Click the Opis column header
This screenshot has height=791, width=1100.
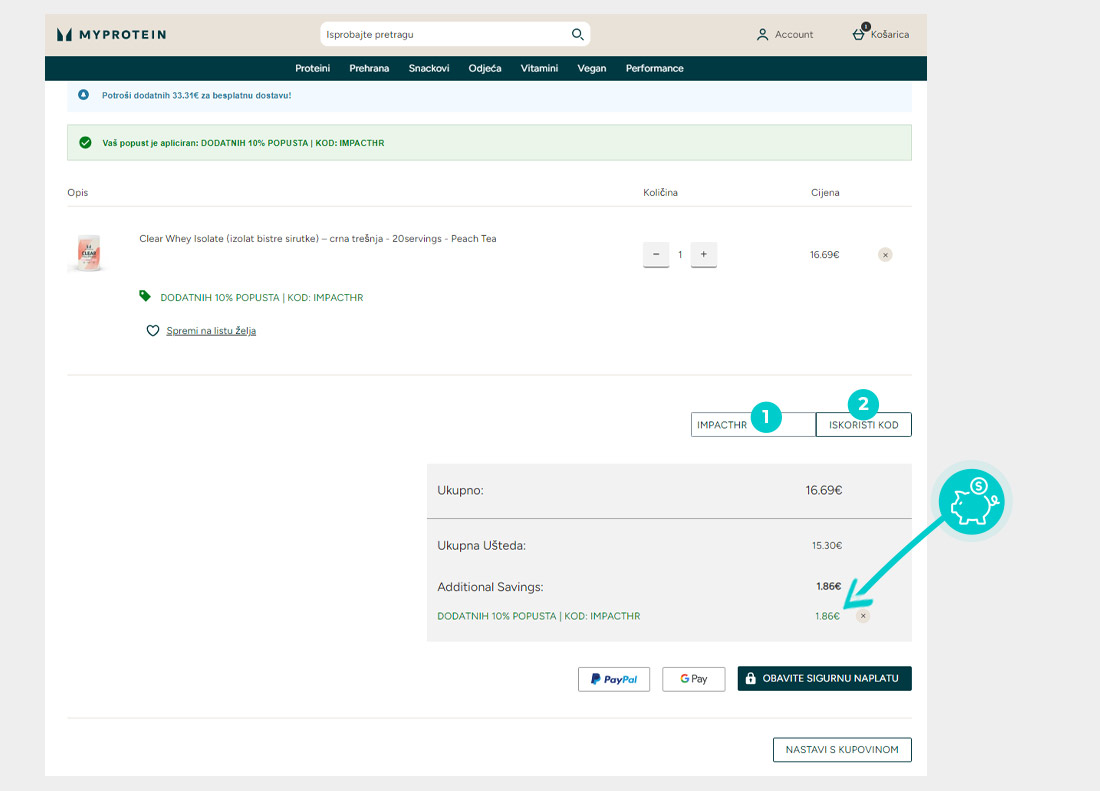(x=78, y=192)
